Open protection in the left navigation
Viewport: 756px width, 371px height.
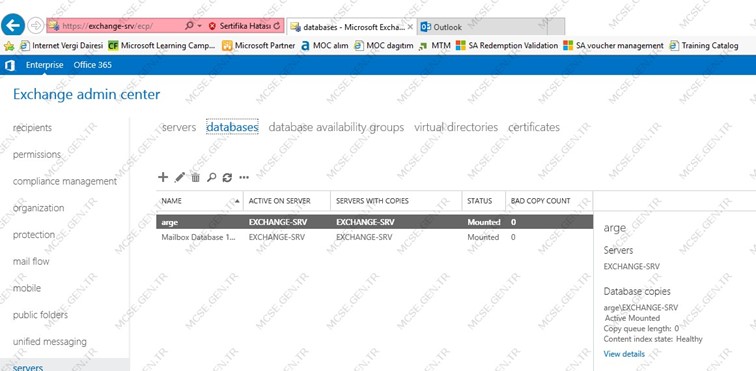(34, 234)
